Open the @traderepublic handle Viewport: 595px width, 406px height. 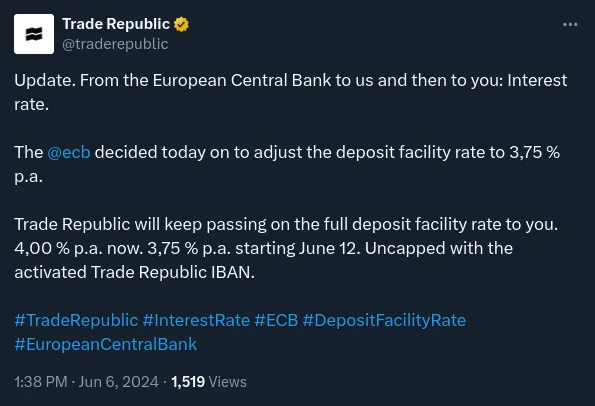[115, 44]
